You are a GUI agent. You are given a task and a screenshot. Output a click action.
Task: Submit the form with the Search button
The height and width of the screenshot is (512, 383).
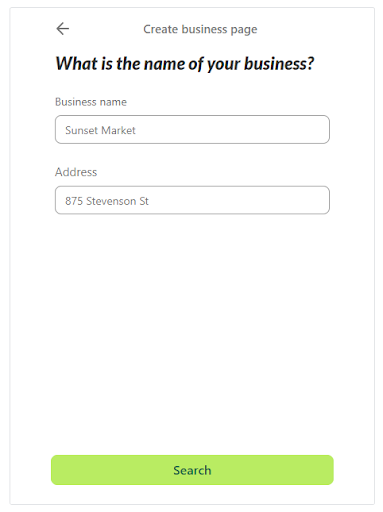click(192, 470)
